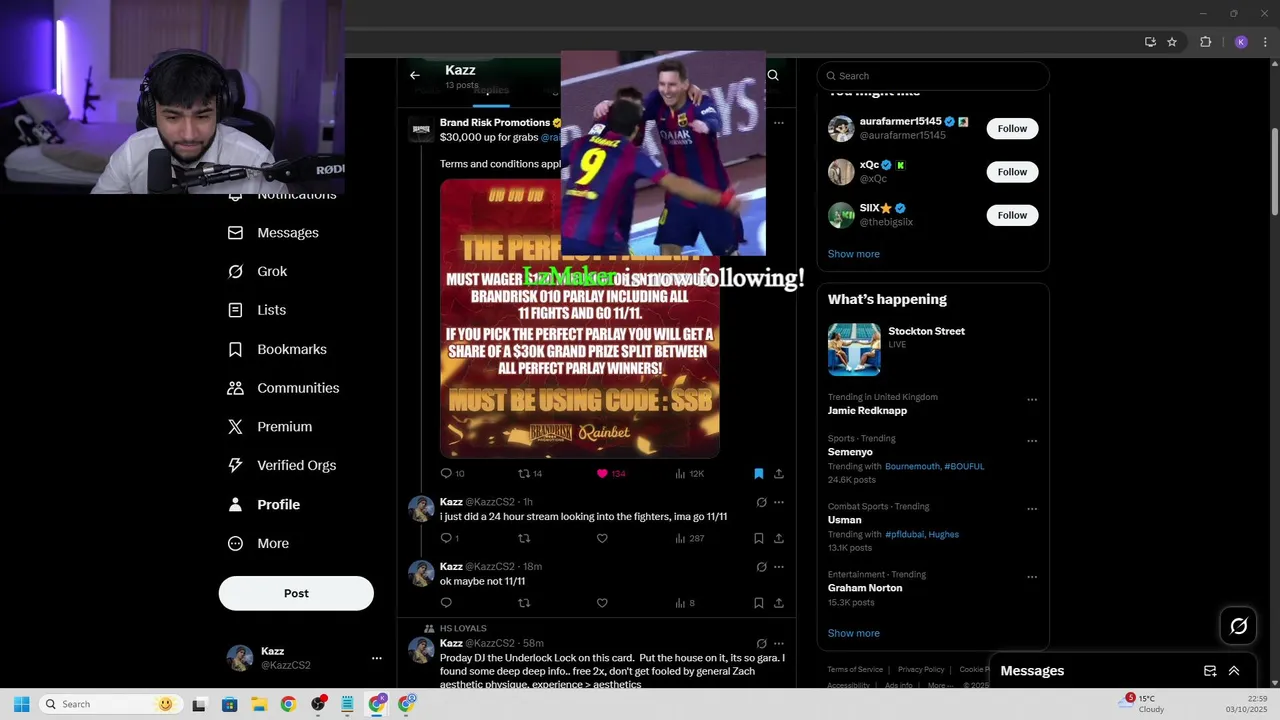Open Premium in the sidebar

coord(270,426)
